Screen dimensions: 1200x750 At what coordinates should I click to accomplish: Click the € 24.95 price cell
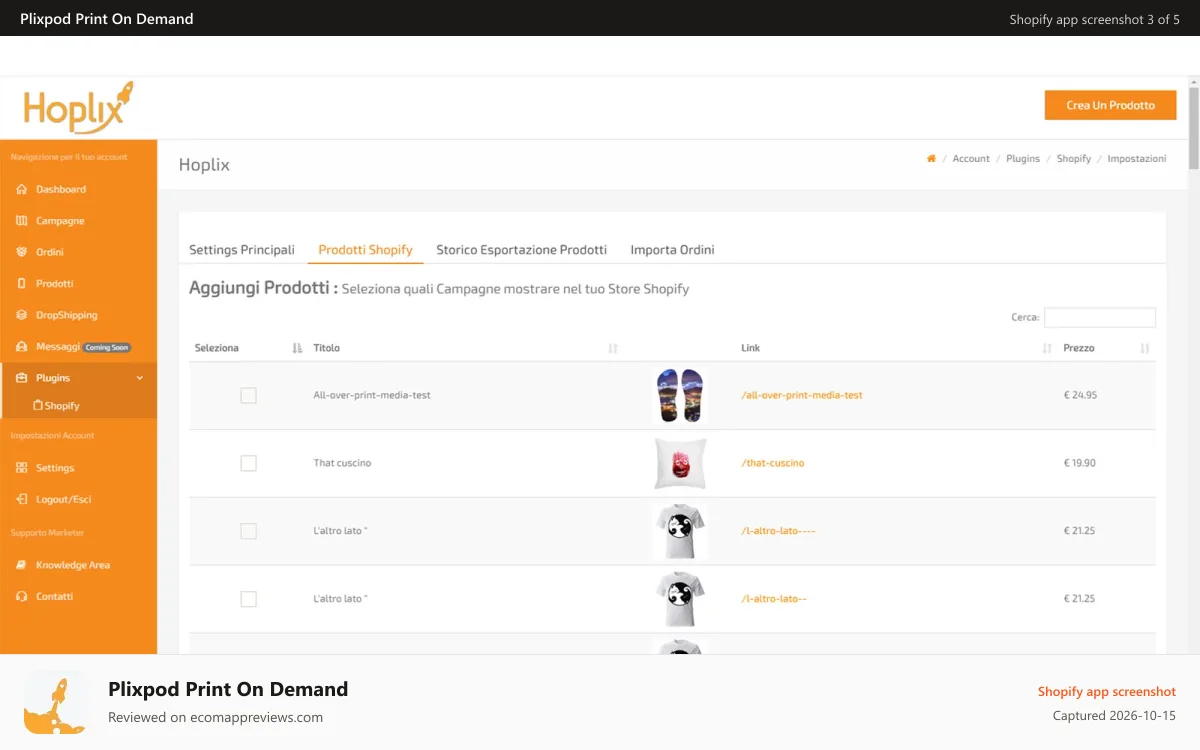pyautogui.click(x=1080, y=395)
